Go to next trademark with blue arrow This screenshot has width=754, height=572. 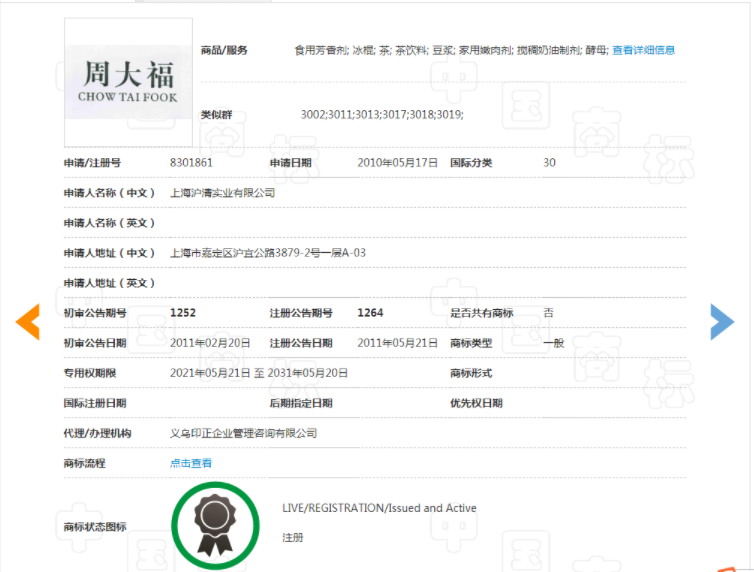722,322
